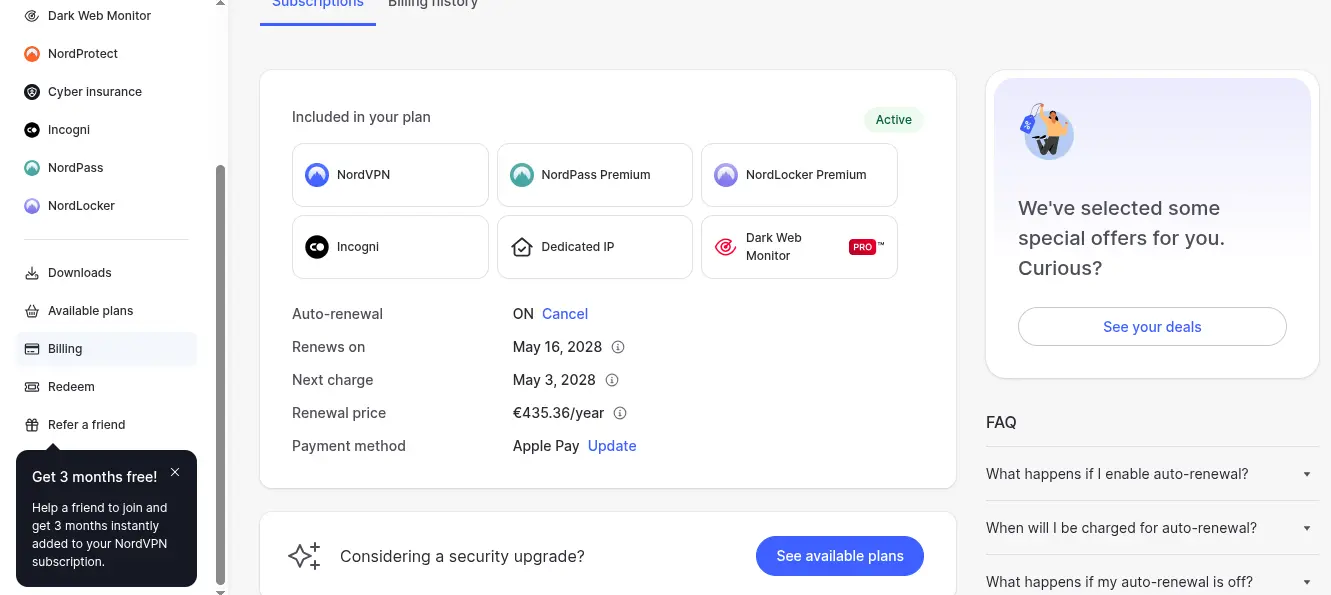The width and height of the screenshot is (1331, 595).
Task: Click the NordPass sidebar icon
Action: tap(31, 168)
